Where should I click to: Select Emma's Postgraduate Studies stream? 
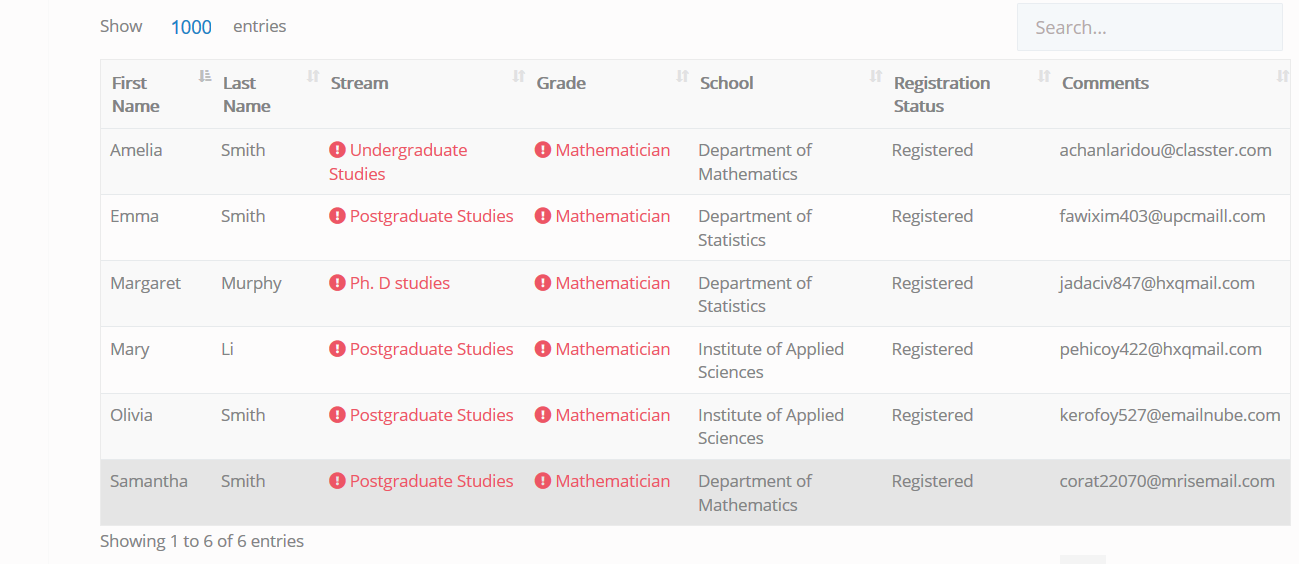431,216
